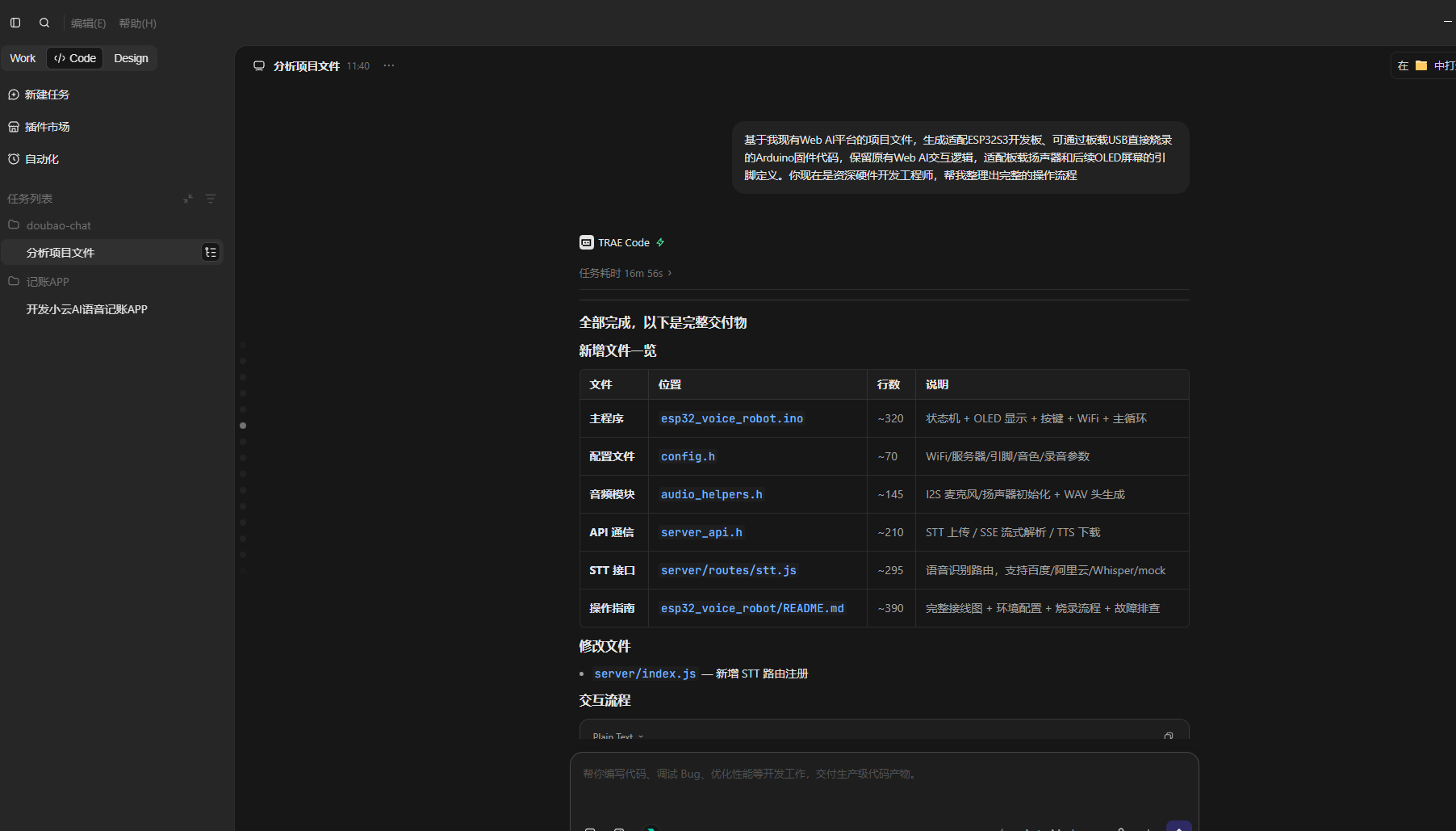Open the server/index.js file link

click(x=645, y=674)
